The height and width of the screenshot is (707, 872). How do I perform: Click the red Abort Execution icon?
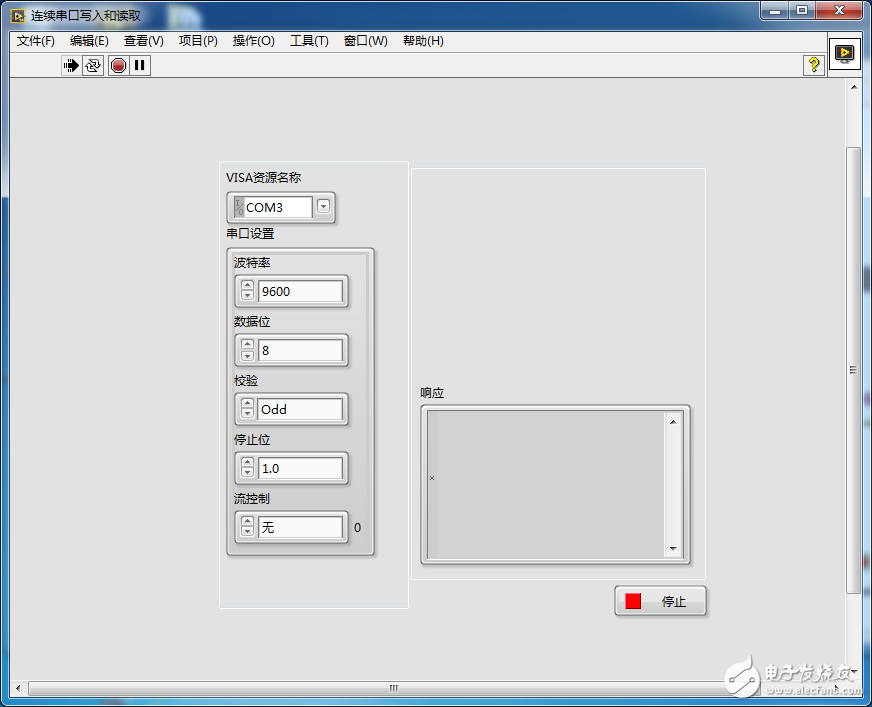pyautogui.click(x=118, y=66)
